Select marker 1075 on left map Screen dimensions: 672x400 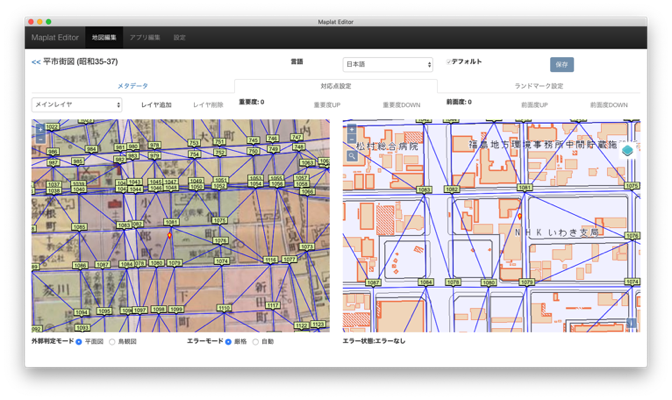(x=219, y=220)
